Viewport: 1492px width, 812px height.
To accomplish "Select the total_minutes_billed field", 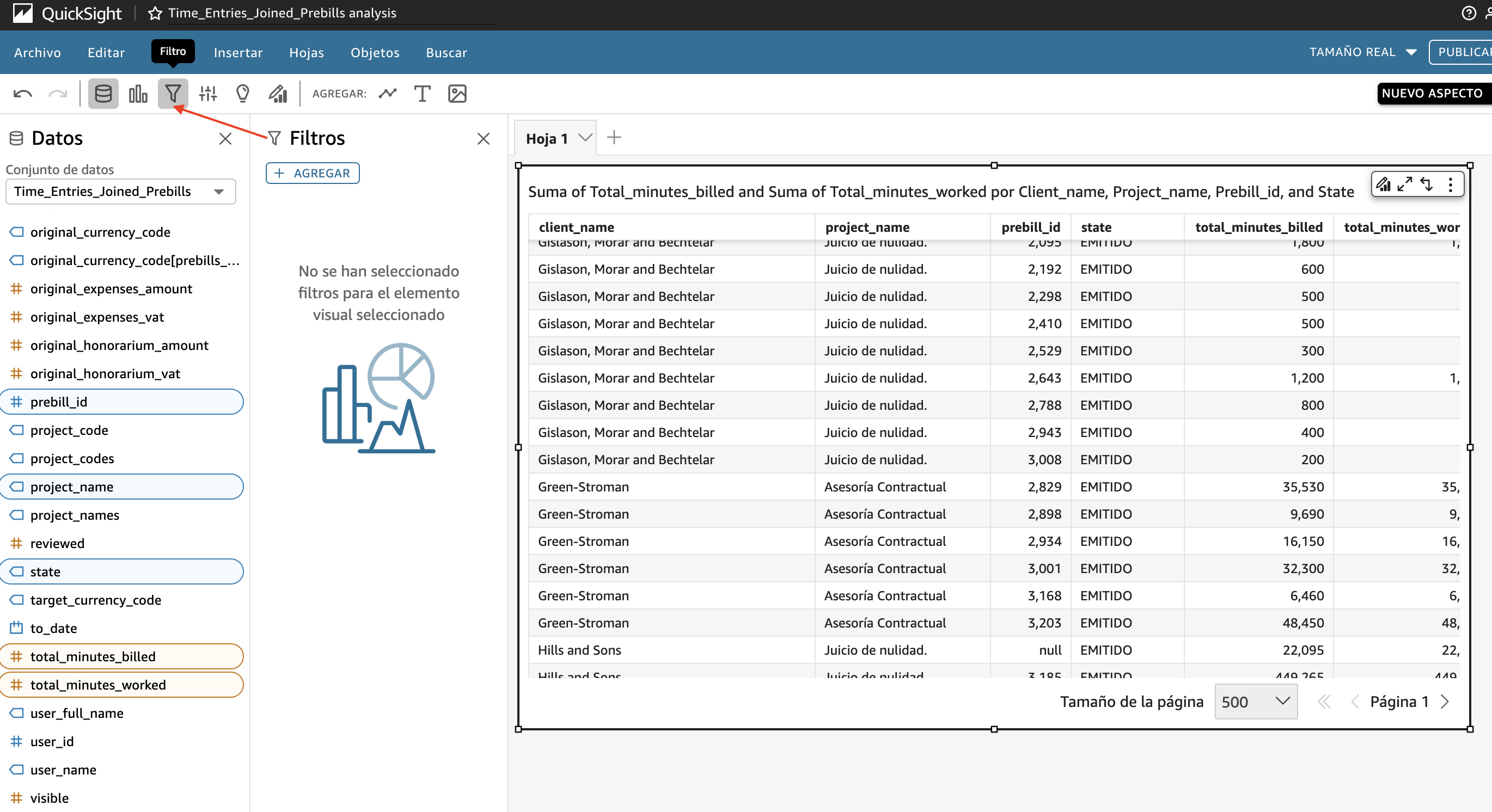I will [121, 657].
